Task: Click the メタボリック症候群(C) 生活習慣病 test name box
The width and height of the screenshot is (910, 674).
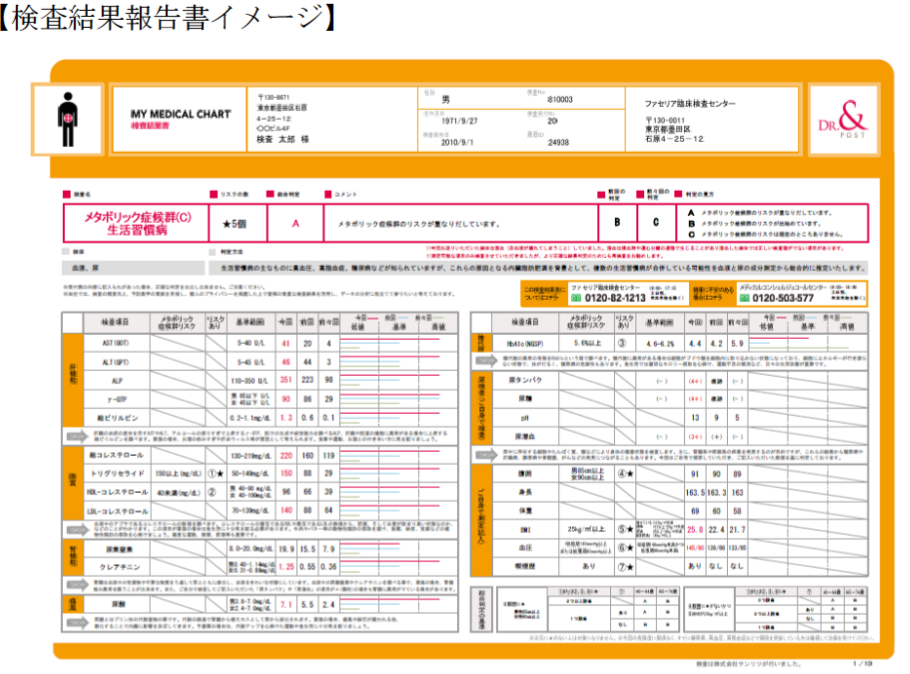Action: pos(137,224)
